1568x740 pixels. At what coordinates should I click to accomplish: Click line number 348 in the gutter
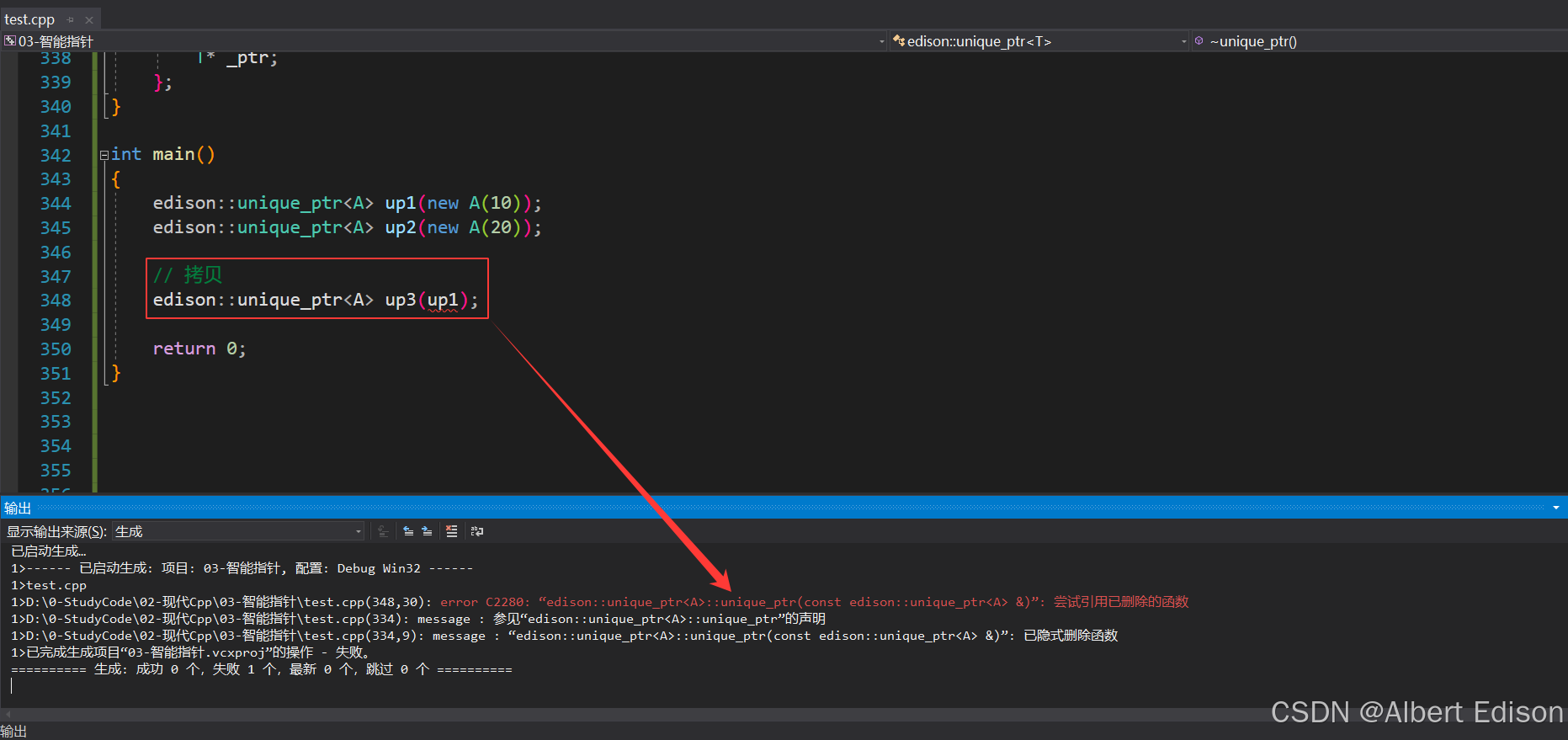pyautogui.click(x=56, y=301)
